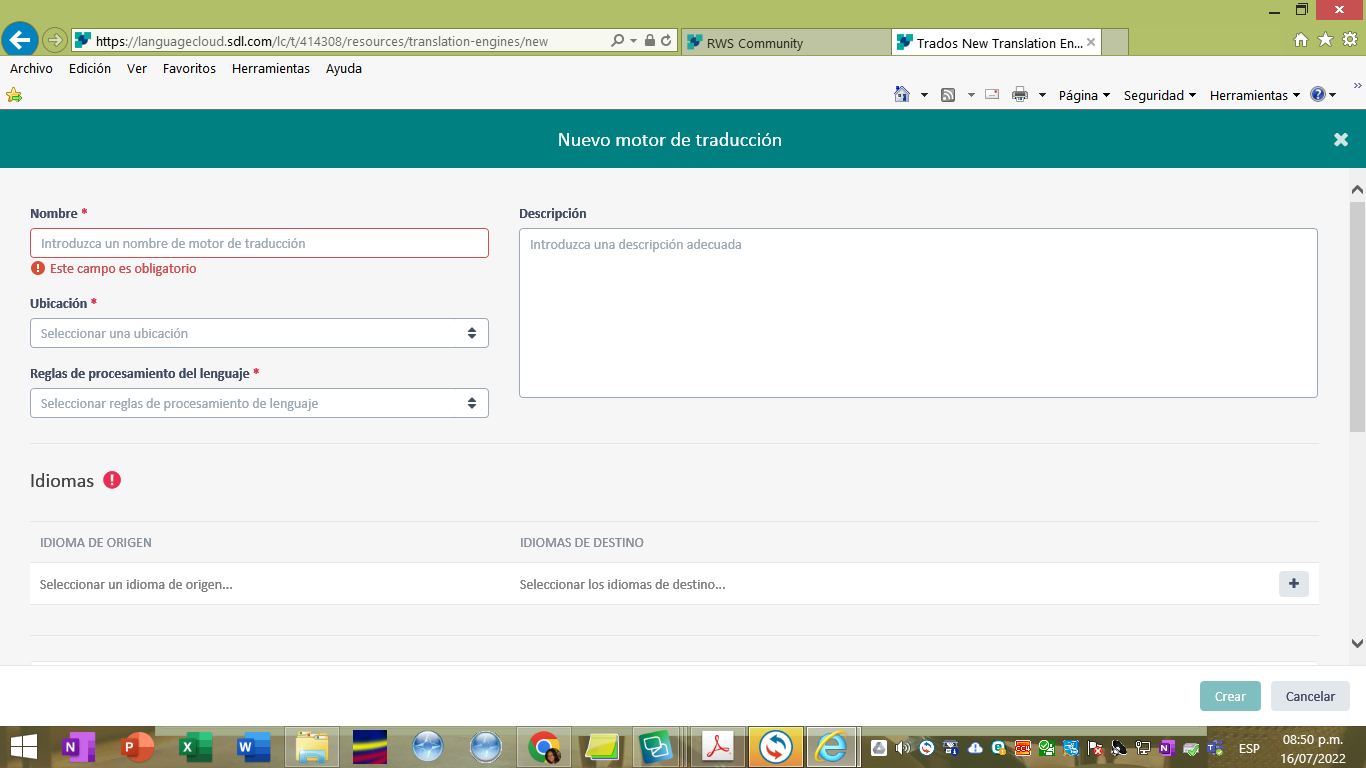Open the Página dropdown menu
The width and height of the screenshot is (1366, 768).
point(1084,95)
